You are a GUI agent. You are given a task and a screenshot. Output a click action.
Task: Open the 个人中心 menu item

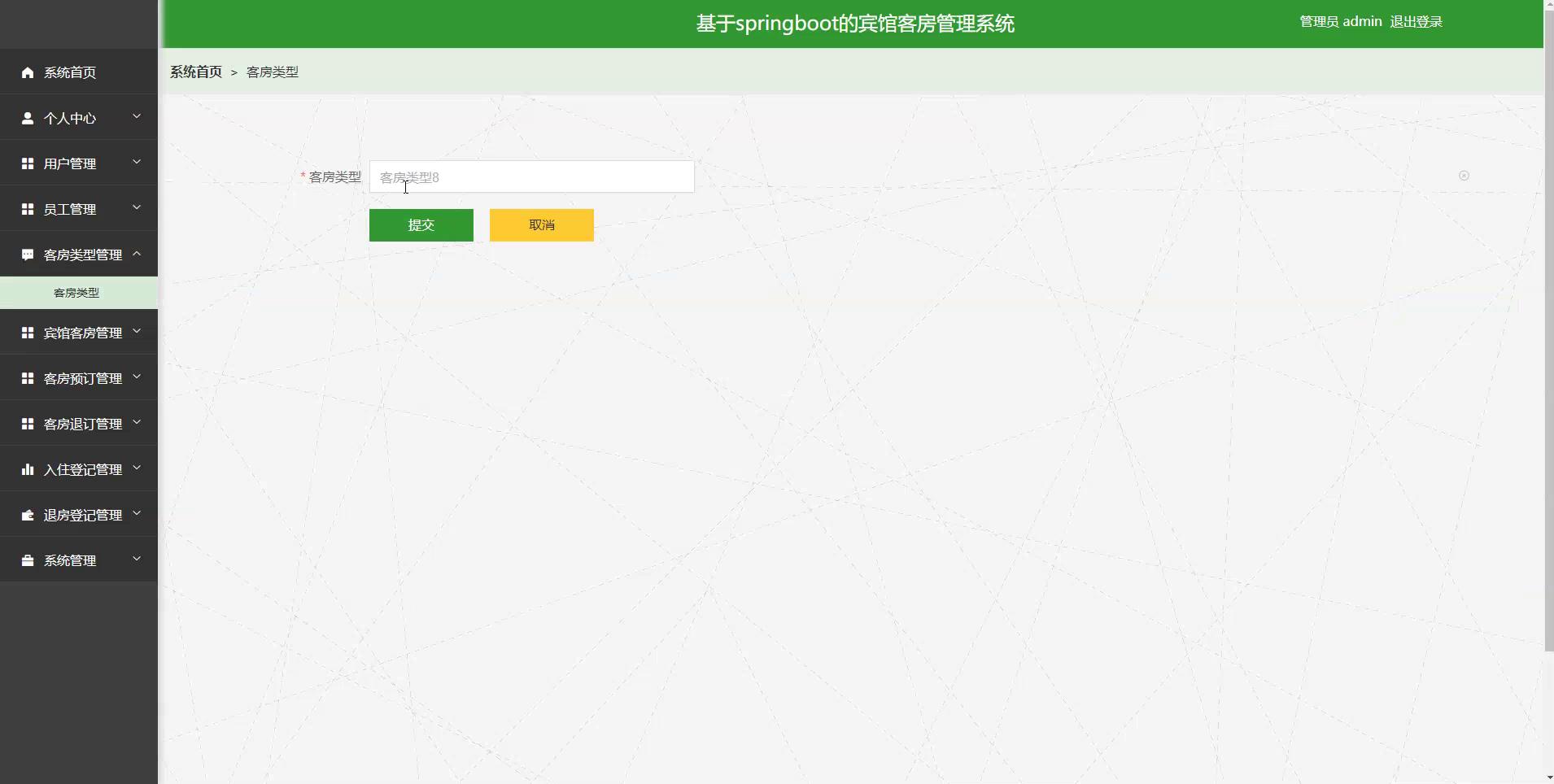coord(79,118)
